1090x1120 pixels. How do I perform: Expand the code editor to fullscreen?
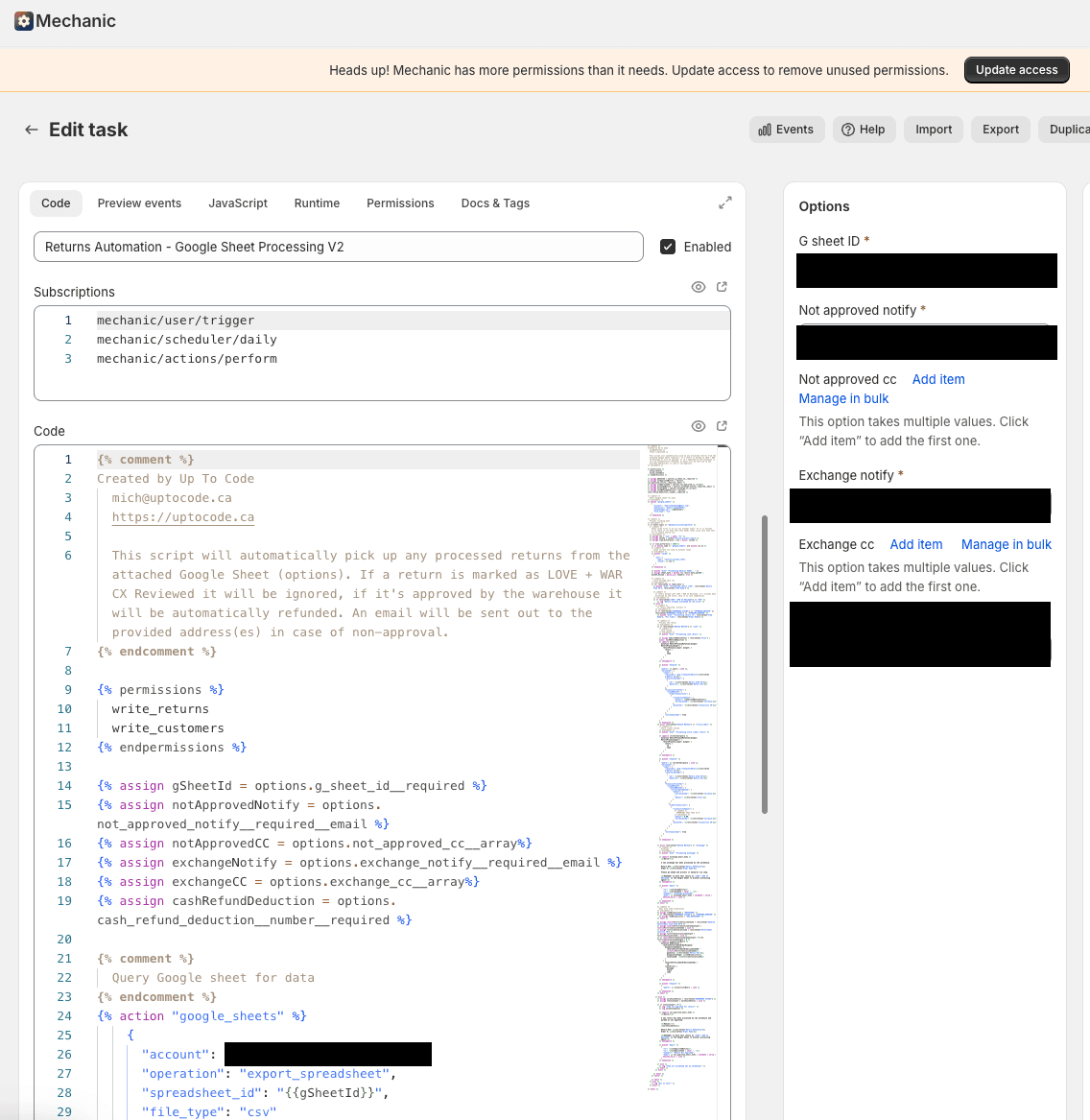pos(725,203)
